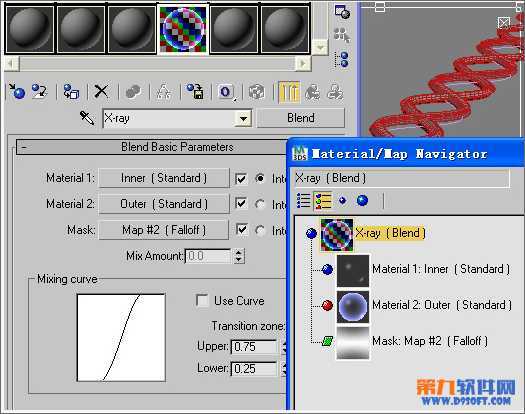Click Put Material to Scene icon
This screenshot has height=414, width=525.
[x=39, y=91]
